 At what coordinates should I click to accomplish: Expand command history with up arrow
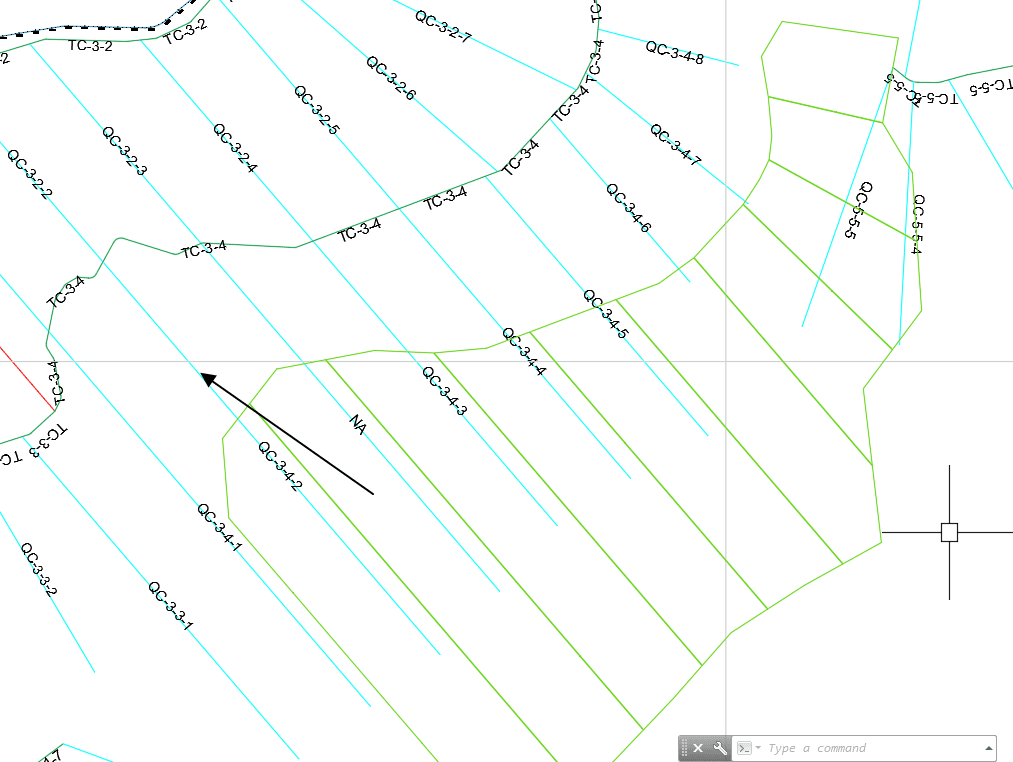pos(989,748)
